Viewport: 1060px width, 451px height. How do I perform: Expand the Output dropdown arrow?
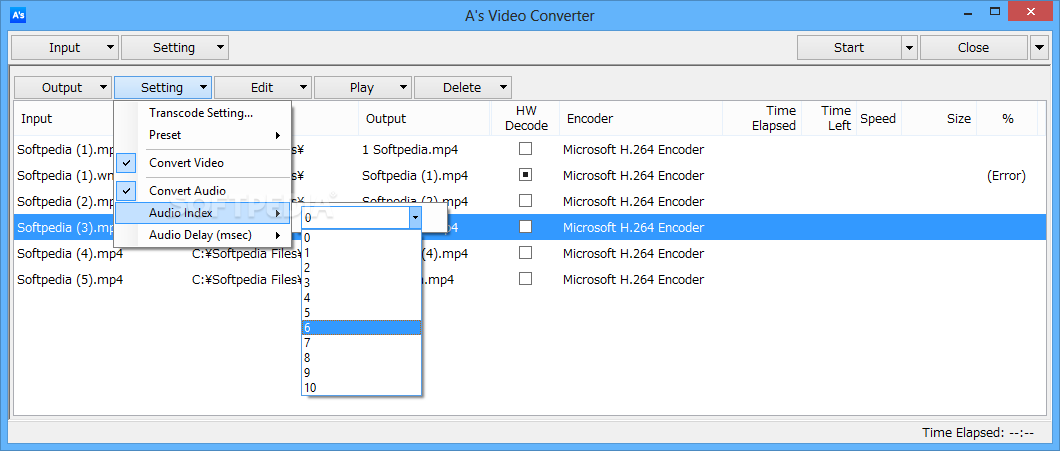[103, 87]
